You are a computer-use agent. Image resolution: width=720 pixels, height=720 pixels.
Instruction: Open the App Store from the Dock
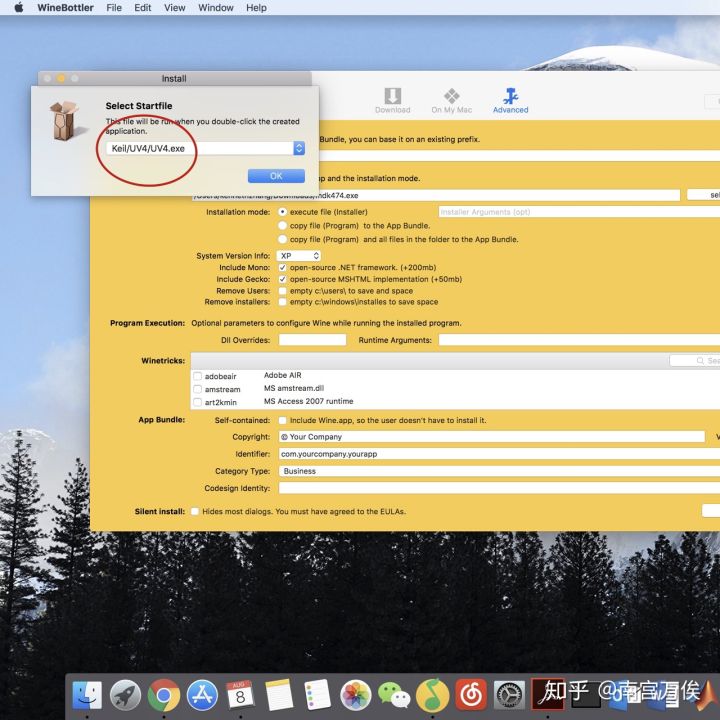pyautogui.click(x=202, y=695)
